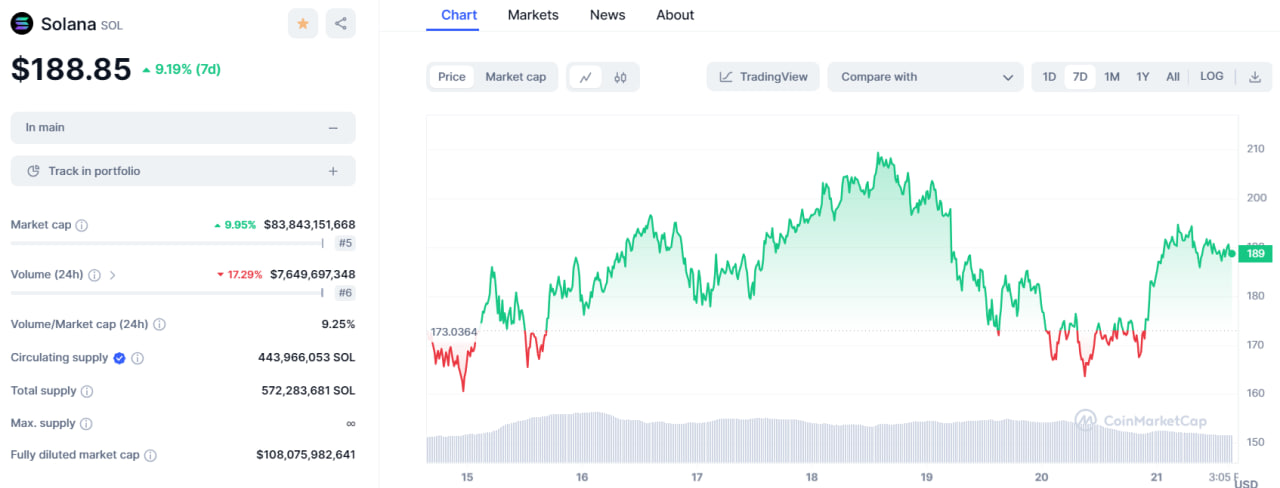
Task: Click market cap value $83,843,151,668
Action: coord(309,225)
